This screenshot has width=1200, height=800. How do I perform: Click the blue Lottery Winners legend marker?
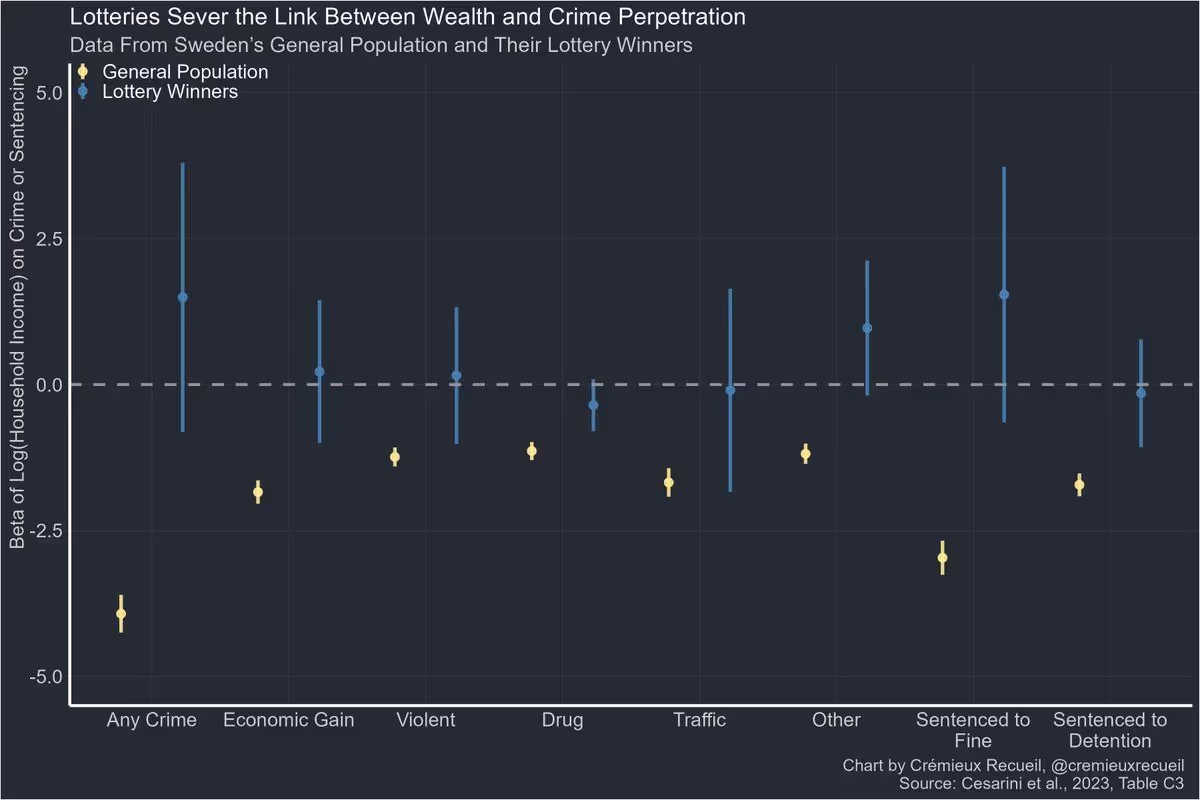pos(83,92)
